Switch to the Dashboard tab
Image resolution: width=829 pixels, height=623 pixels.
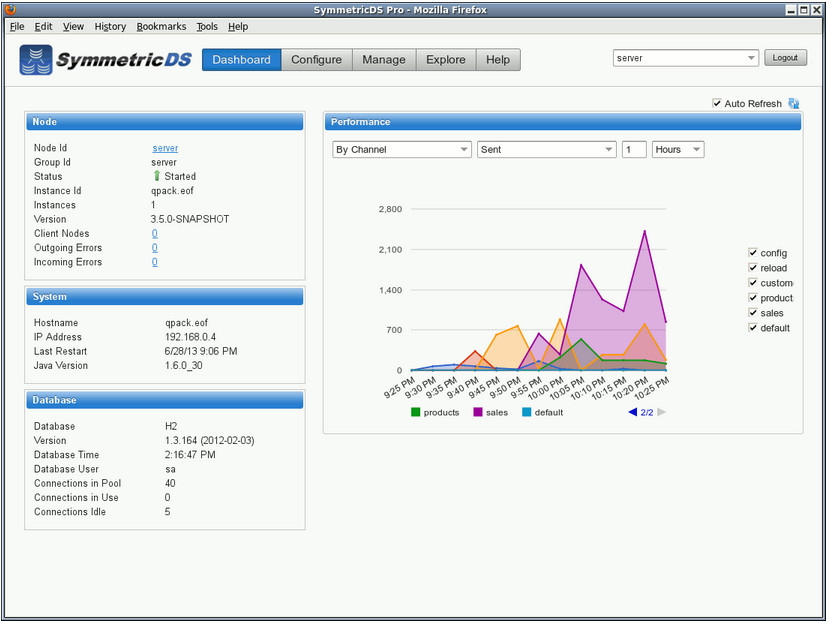(242, 60)
